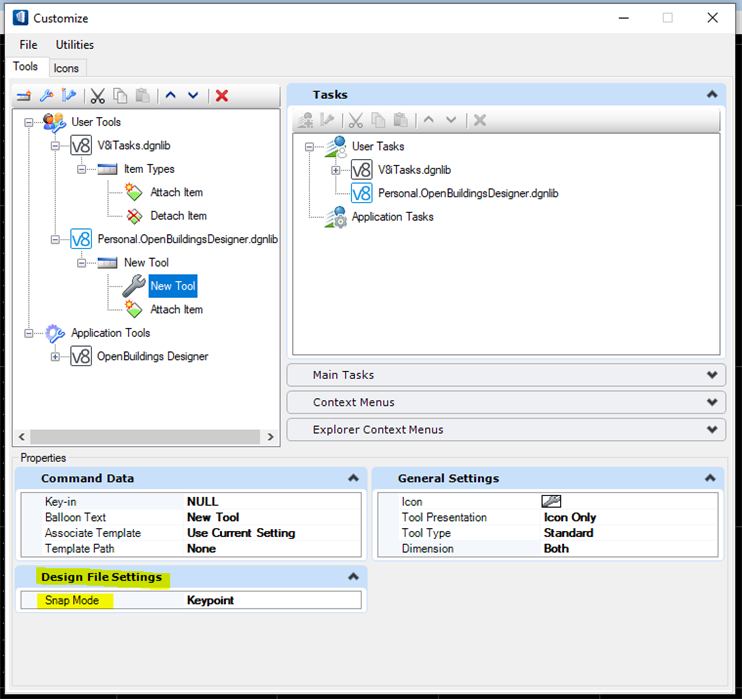Click V8 icon of OpenBuildings Designer
742x699 pixels.
[81, 356]
